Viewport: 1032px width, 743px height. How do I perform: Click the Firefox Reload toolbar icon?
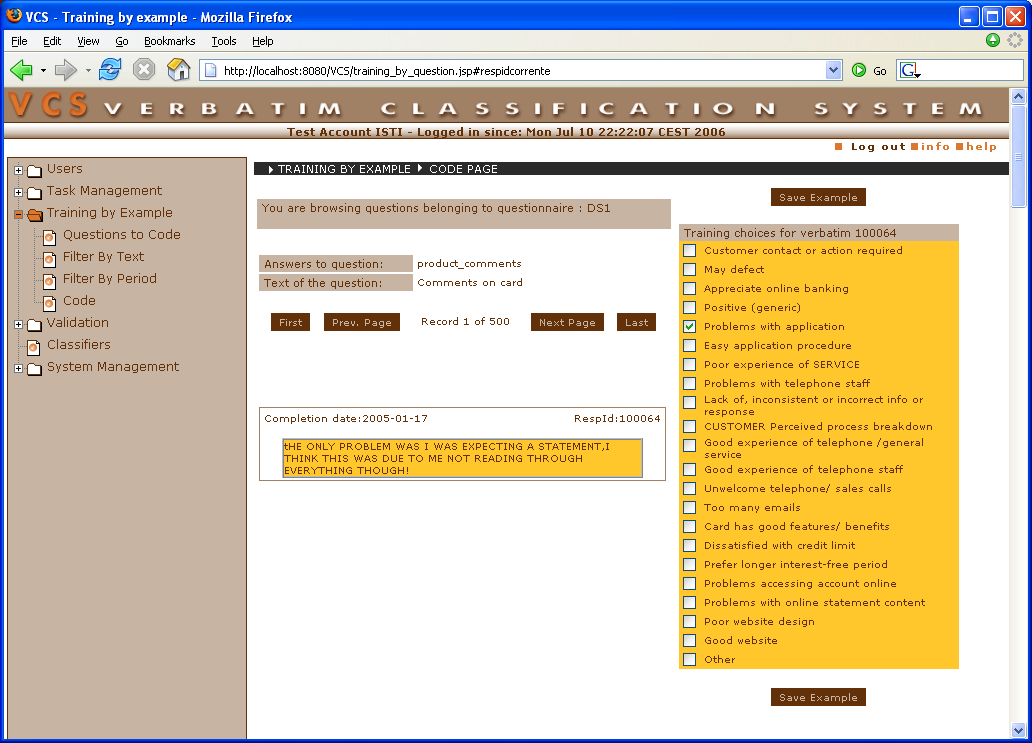coord(110,70)
